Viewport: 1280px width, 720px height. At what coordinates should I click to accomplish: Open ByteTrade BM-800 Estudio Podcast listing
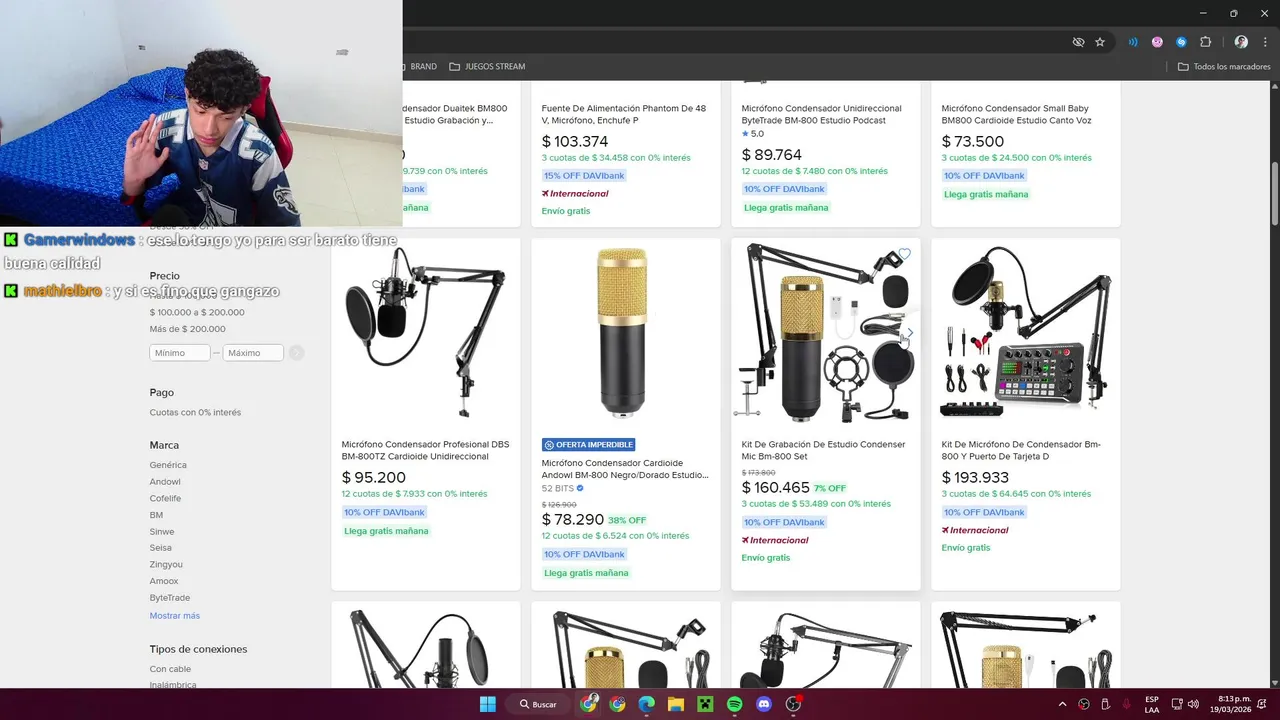(x=822, y=114)
